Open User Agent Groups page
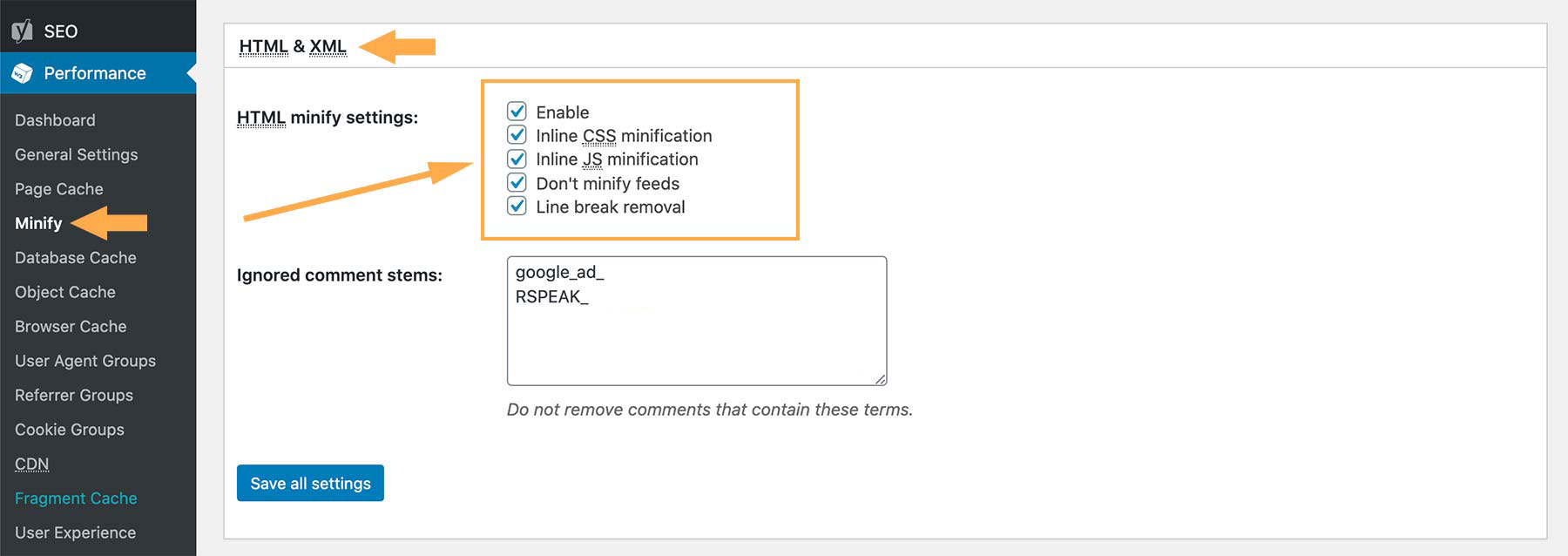This screenshot has height=556, width=1568. point(84,361)
